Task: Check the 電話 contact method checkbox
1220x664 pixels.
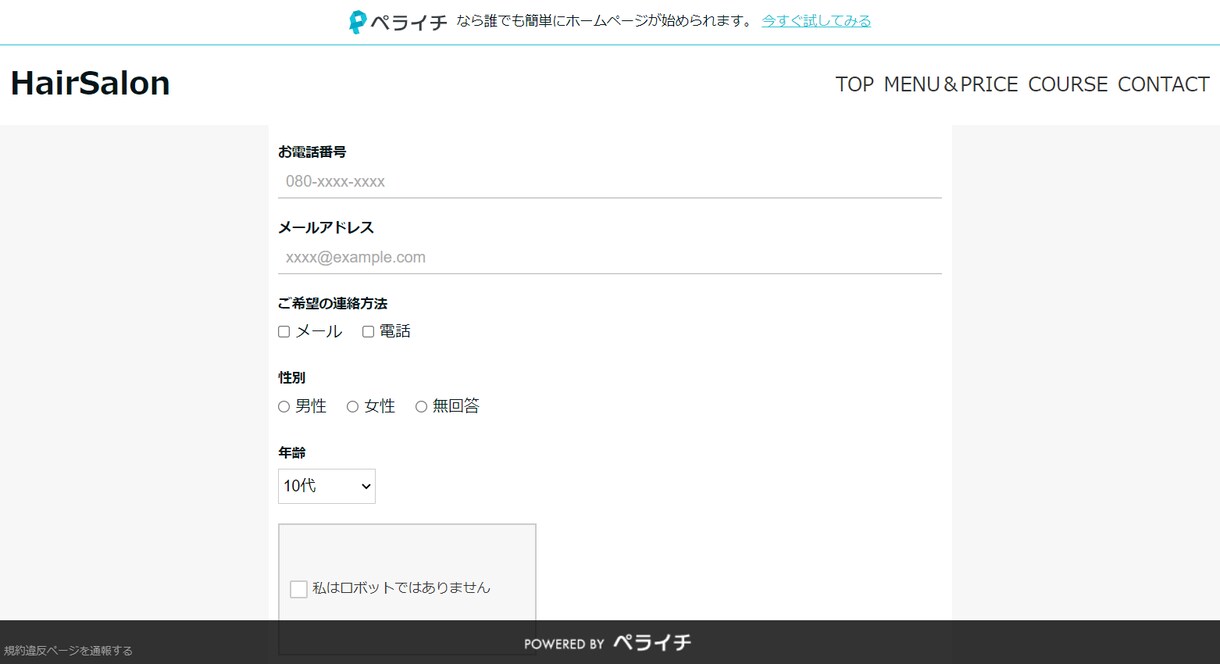Action: tap(368, 332)
